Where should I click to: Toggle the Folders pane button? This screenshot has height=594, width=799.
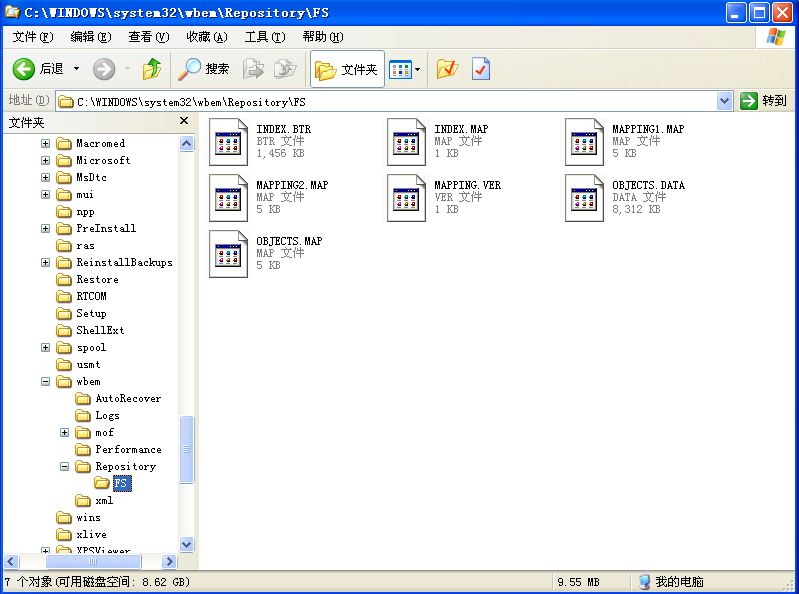347,69
